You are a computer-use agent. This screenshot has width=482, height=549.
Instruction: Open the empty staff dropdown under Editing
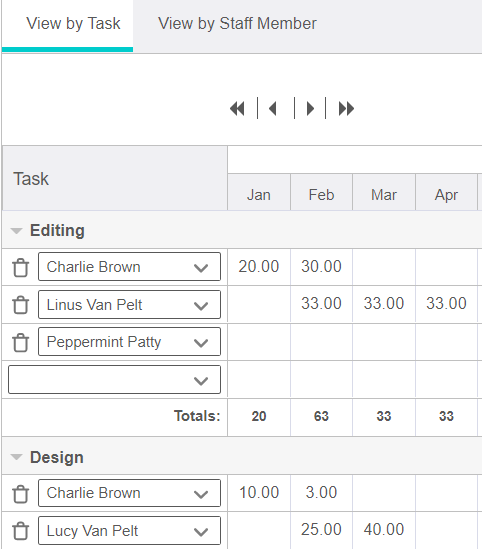(x=114, y=380)
